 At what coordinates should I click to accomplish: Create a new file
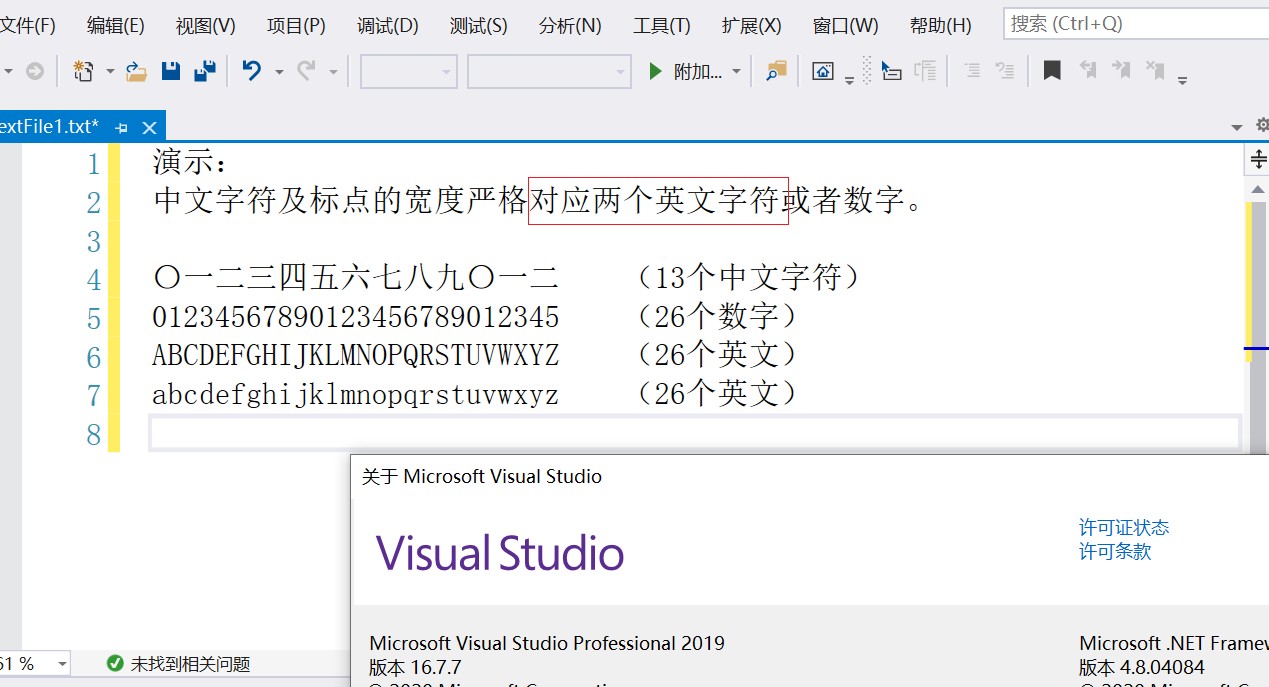click(83, 70)
